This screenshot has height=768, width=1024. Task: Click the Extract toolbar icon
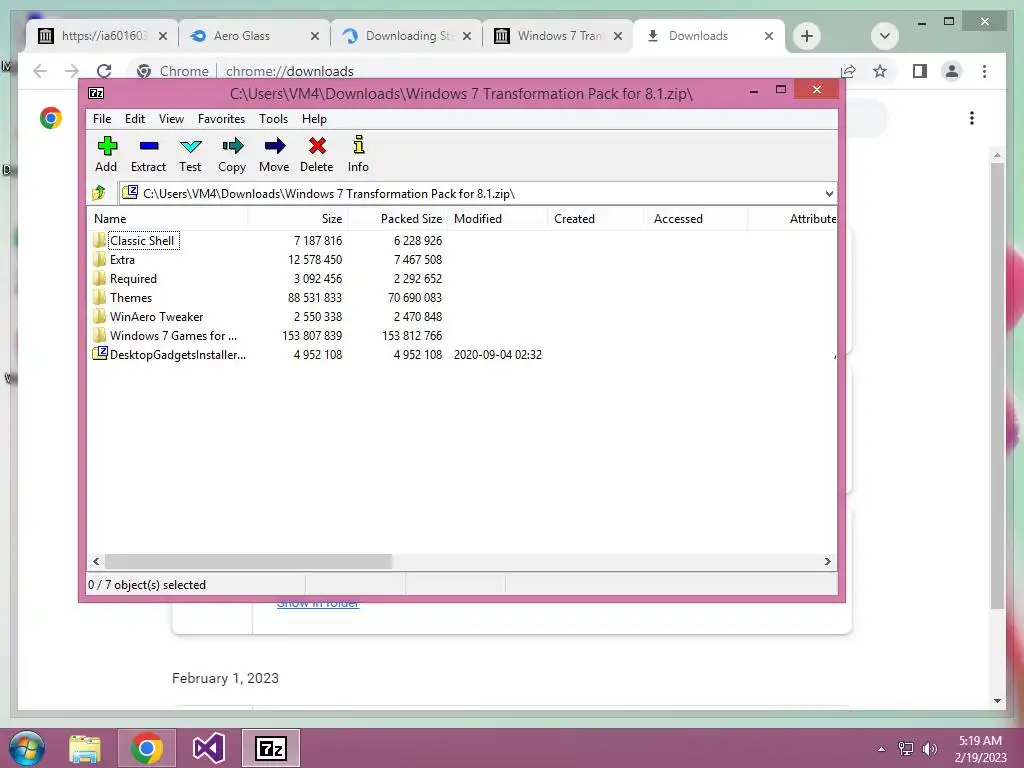click(149, 146)
